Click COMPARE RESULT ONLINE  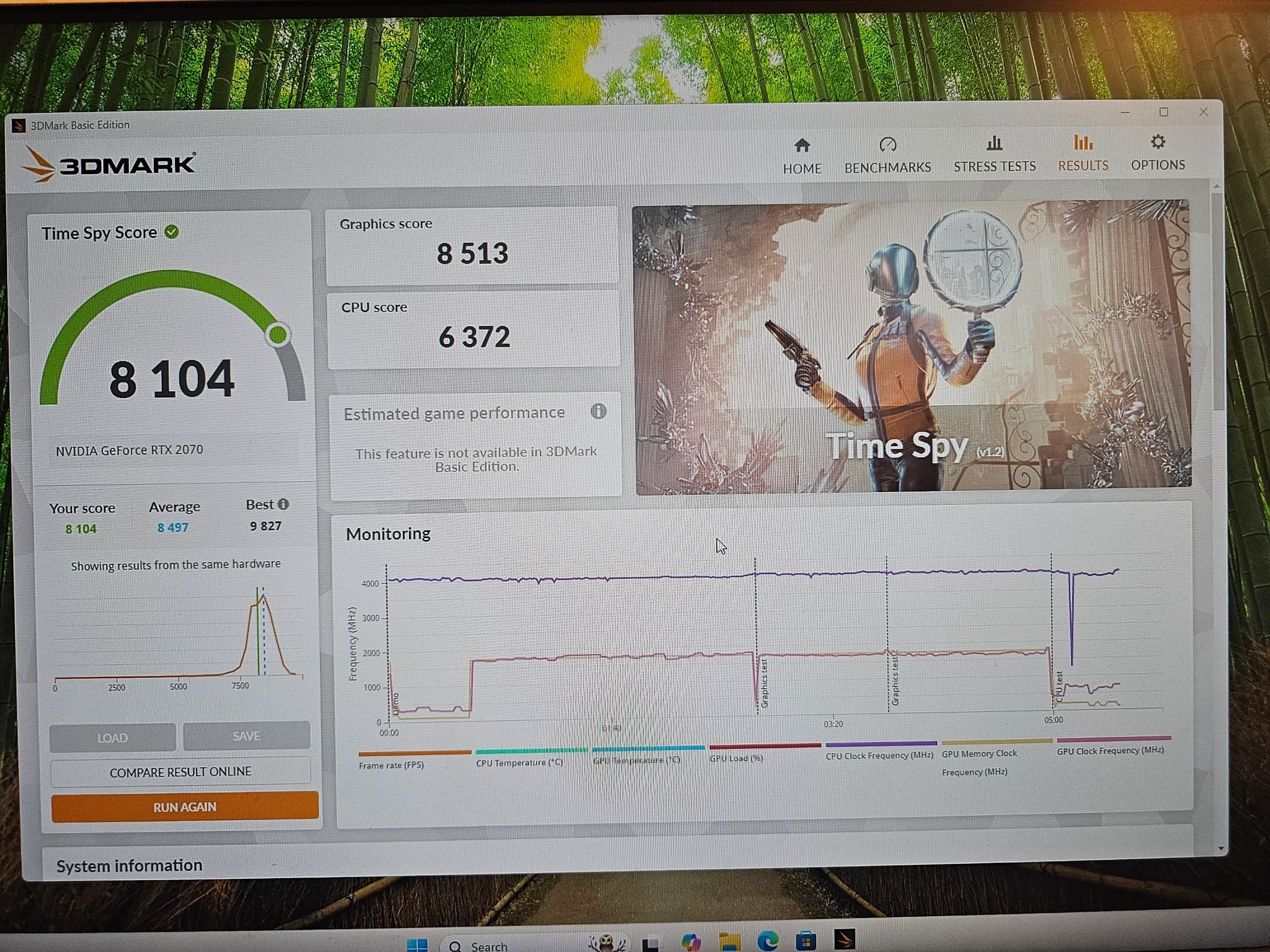click(180, 772)
